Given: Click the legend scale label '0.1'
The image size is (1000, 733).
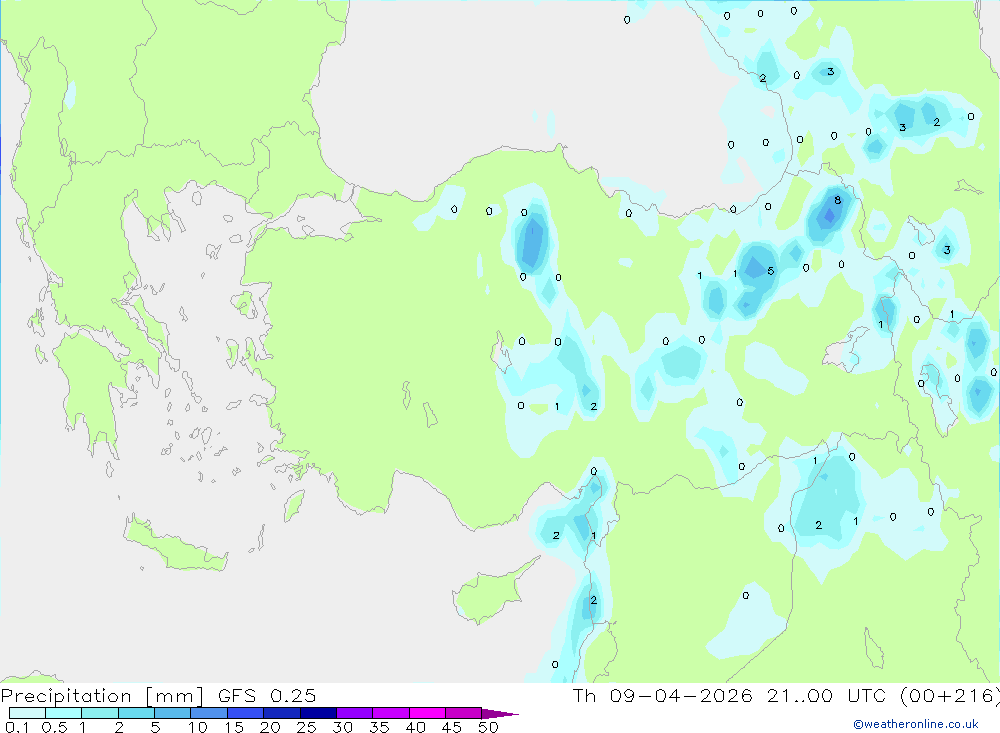Looking at the screenshot, I should coord(17,727).
